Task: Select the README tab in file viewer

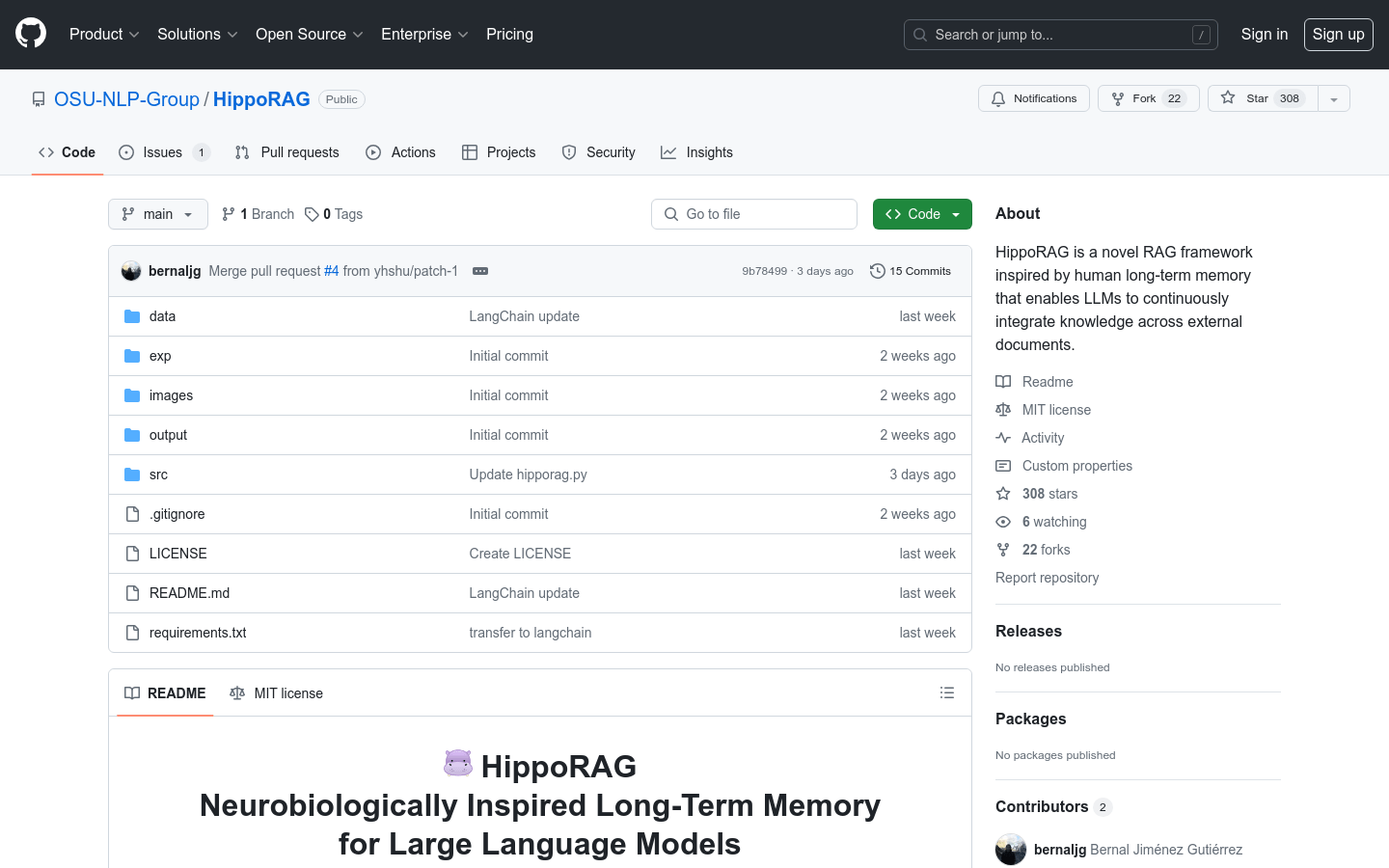Action: click(165, 693)
